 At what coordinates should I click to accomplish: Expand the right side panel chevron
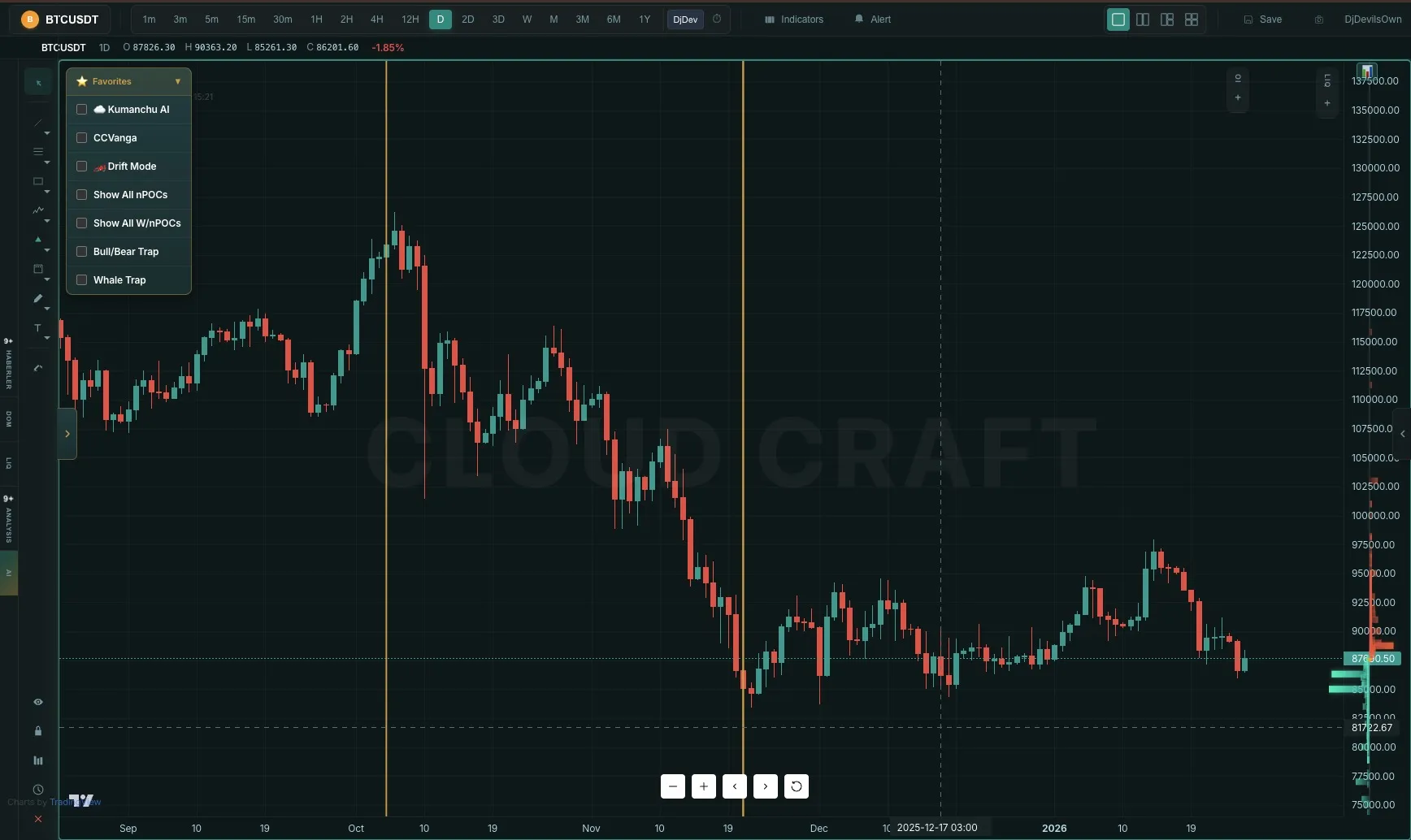coord(1402,434)
